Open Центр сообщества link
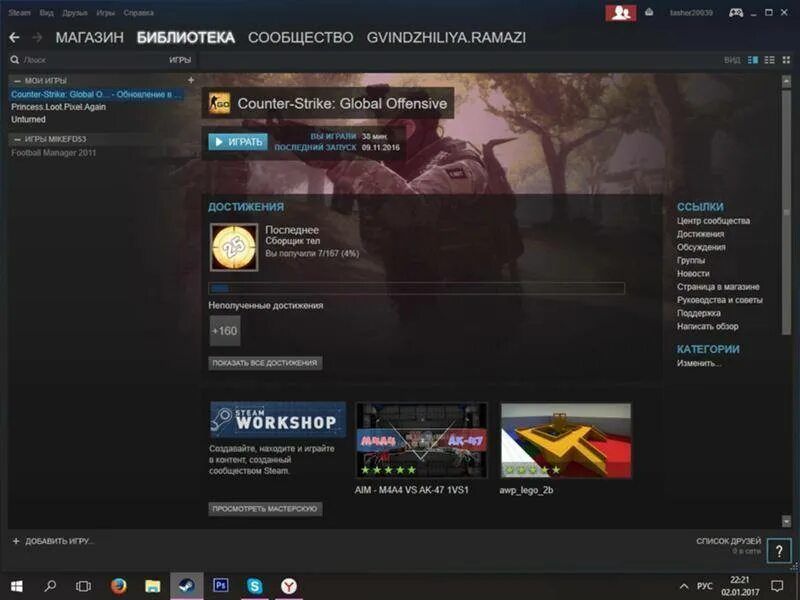 tap(713, 221)
